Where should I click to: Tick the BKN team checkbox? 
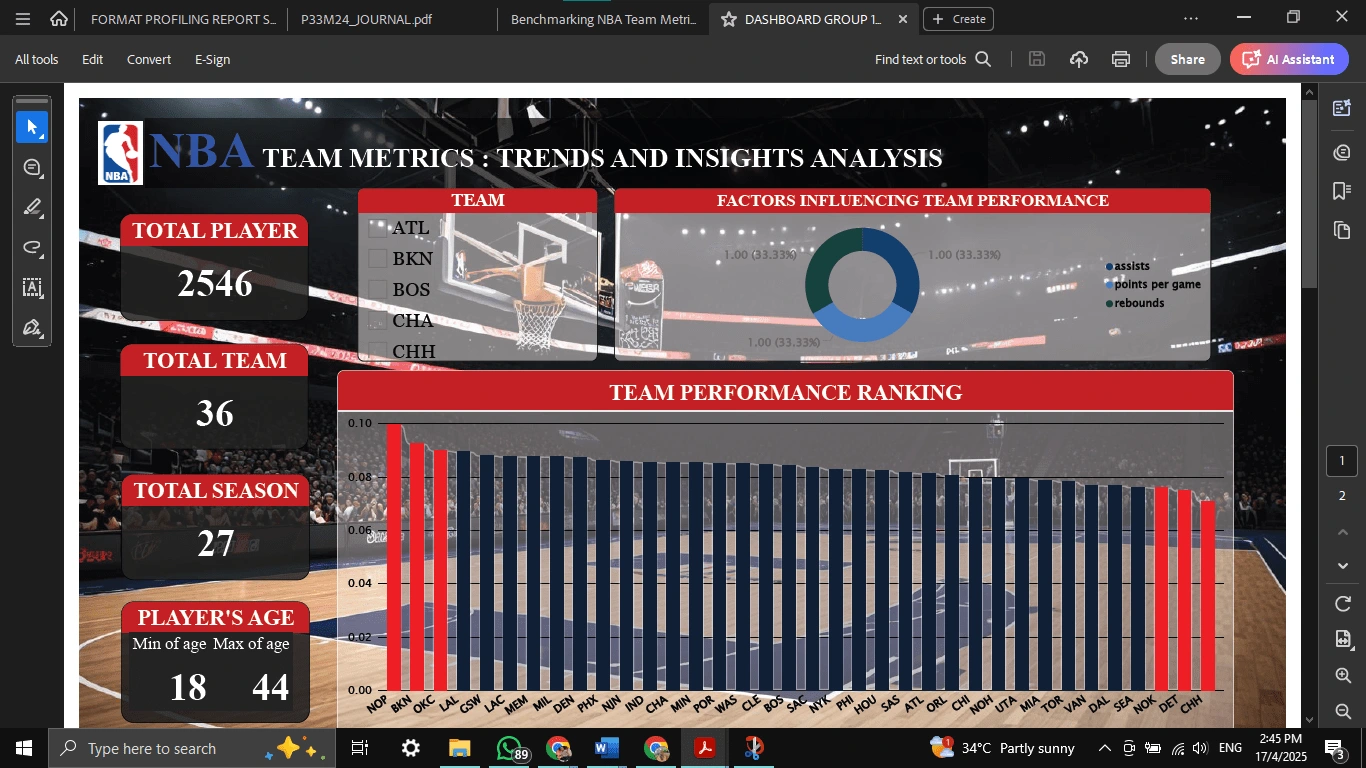[x=377, y=259]
